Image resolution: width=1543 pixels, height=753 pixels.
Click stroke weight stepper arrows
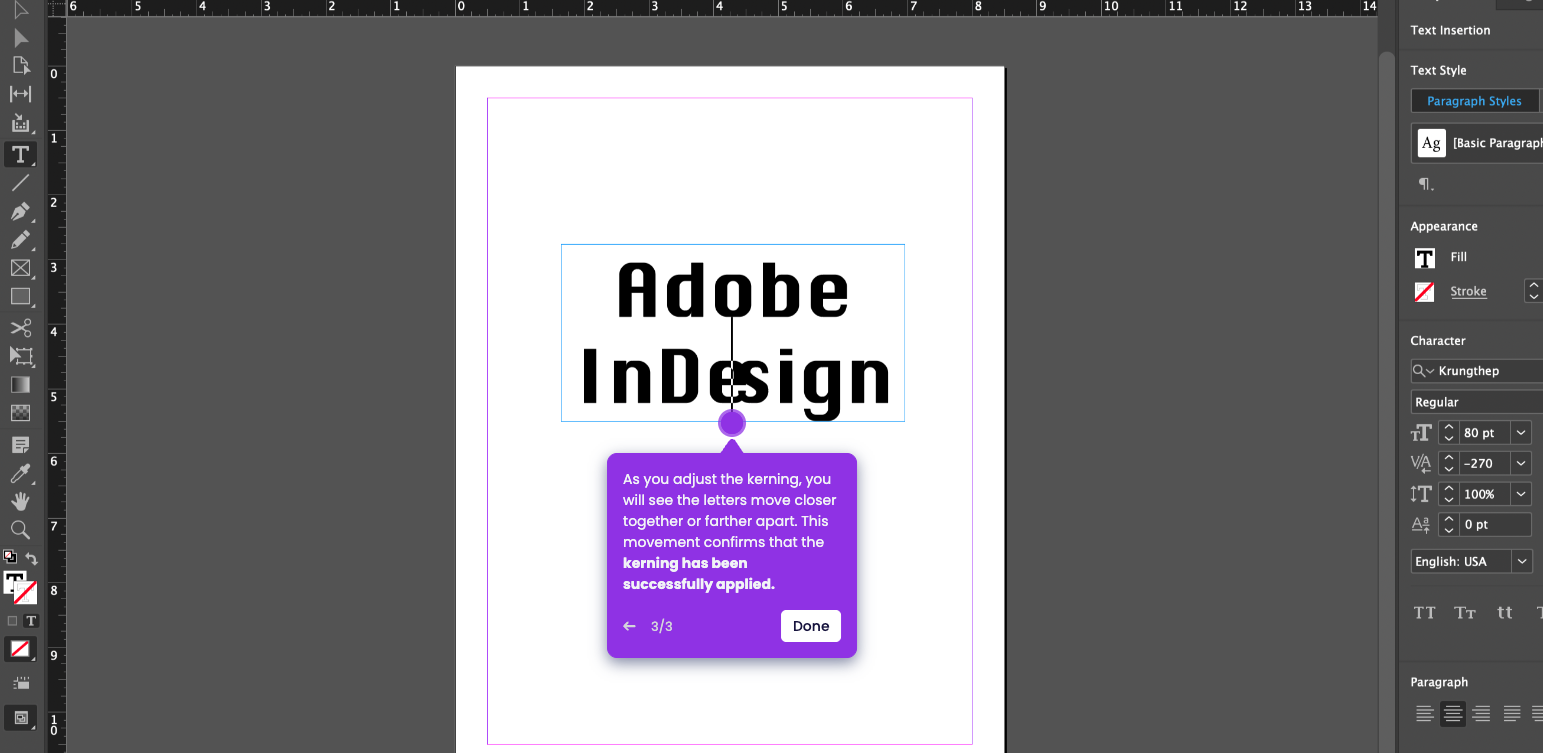tap(1532, 291)
